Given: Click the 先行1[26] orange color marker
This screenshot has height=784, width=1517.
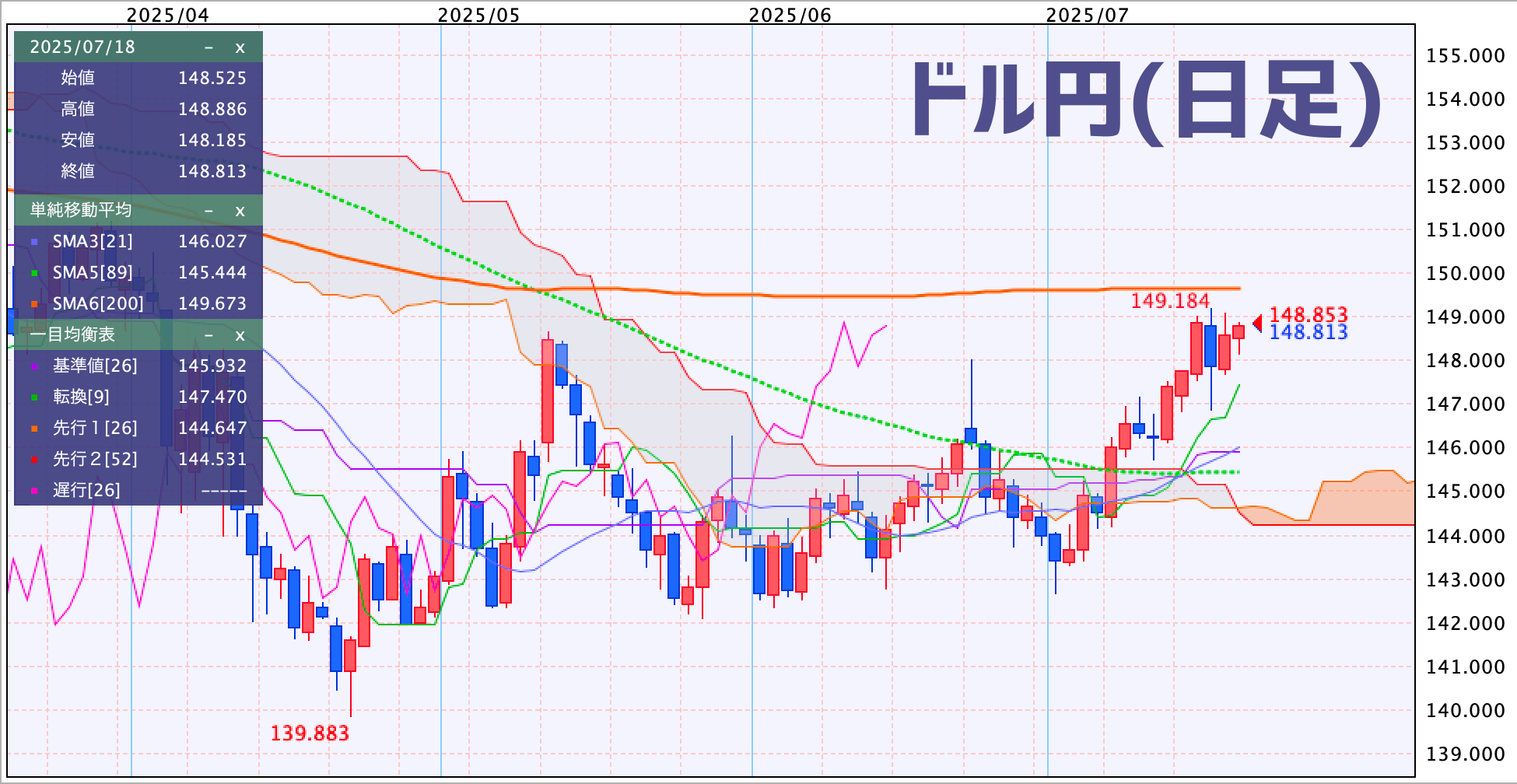Looking at the screenshot, I should coord(34,429).
